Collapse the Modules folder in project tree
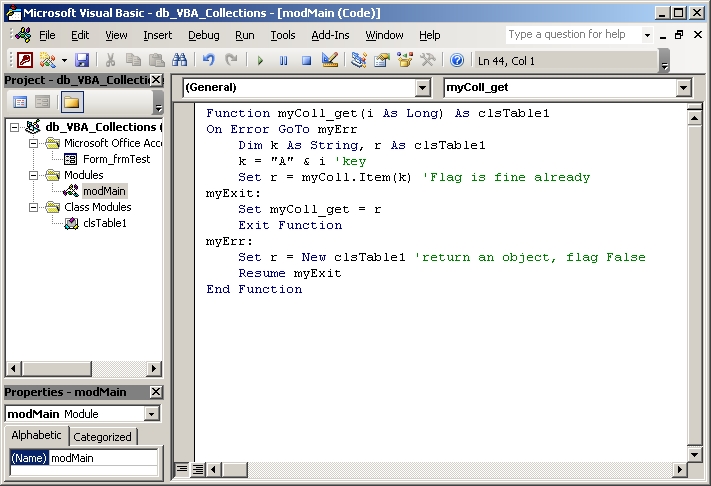711x486 pixels. tap(35, 175)
